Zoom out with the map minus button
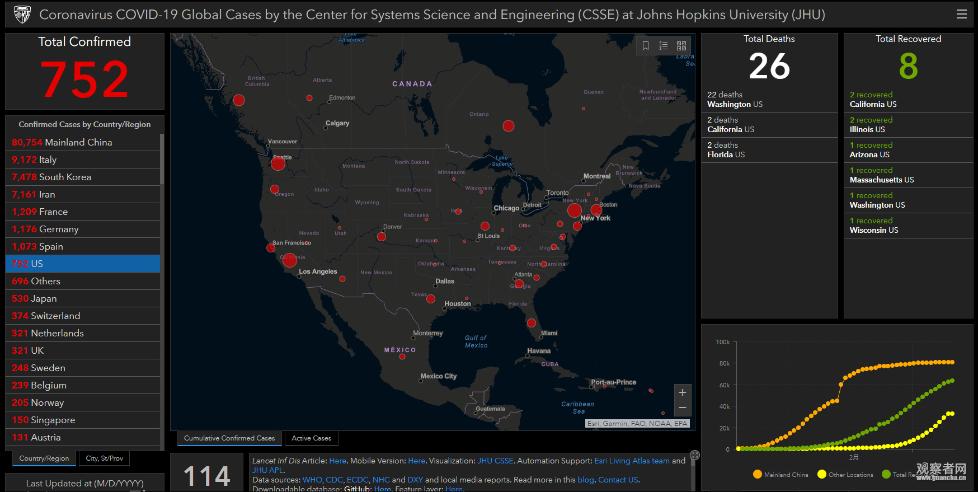 (682, 408)
